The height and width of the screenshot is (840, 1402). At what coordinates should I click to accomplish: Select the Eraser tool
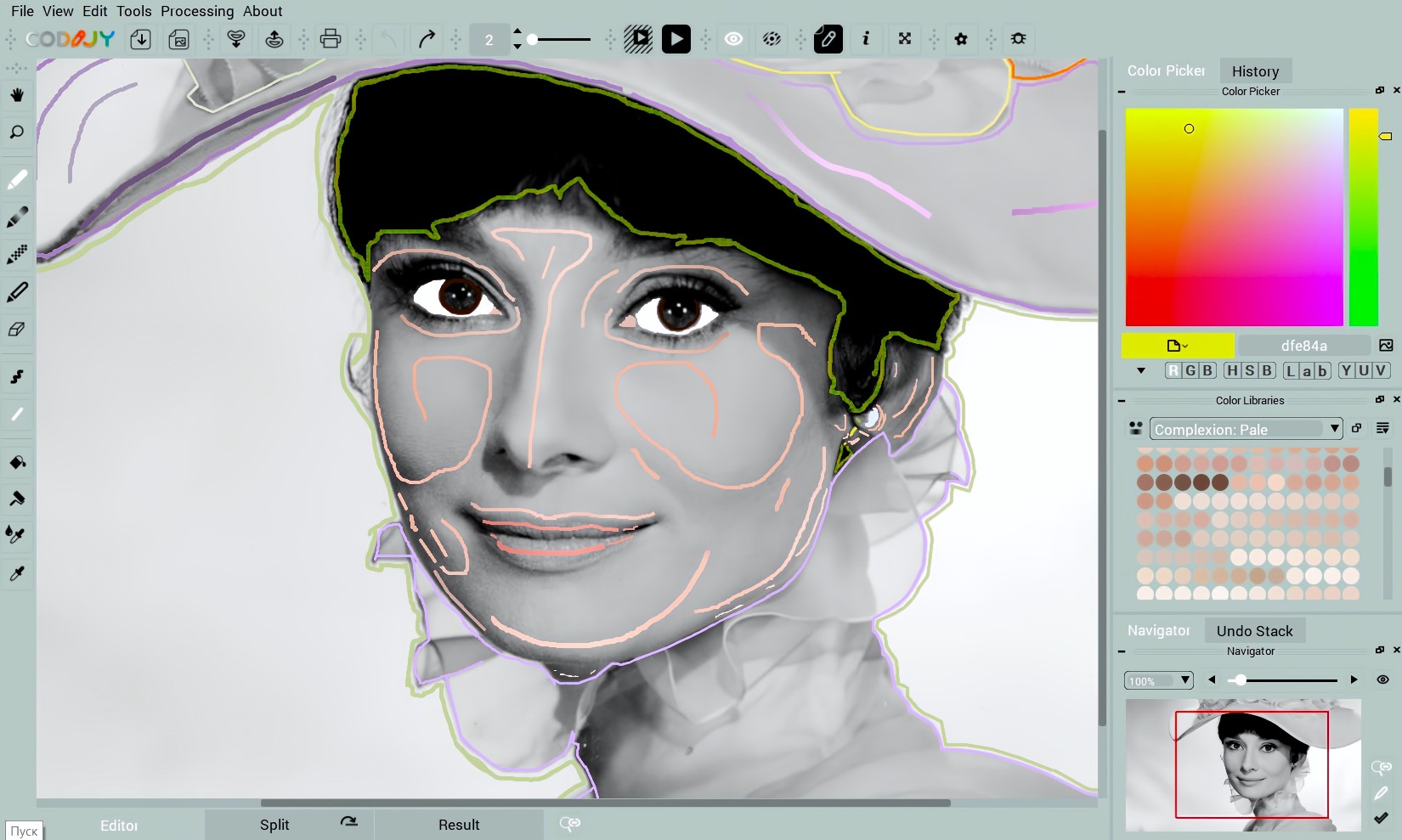(17, 330)
